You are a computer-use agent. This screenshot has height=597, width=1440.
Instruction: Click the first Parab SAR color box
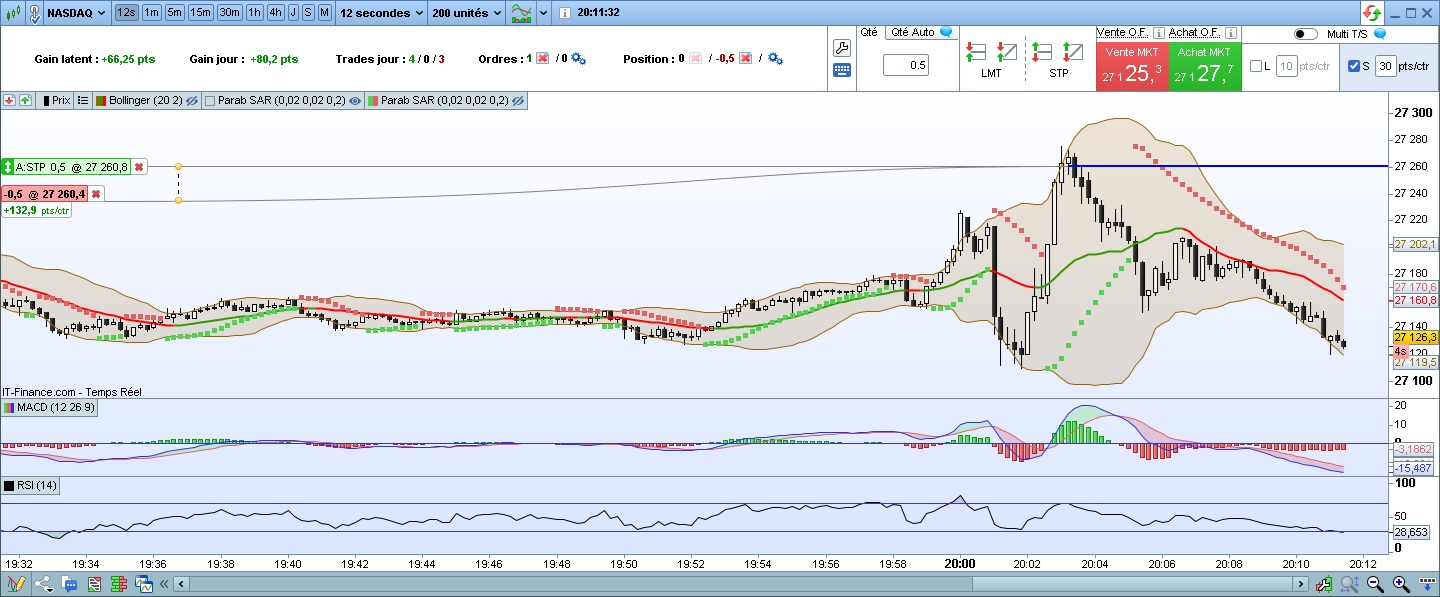coord(210,101)
